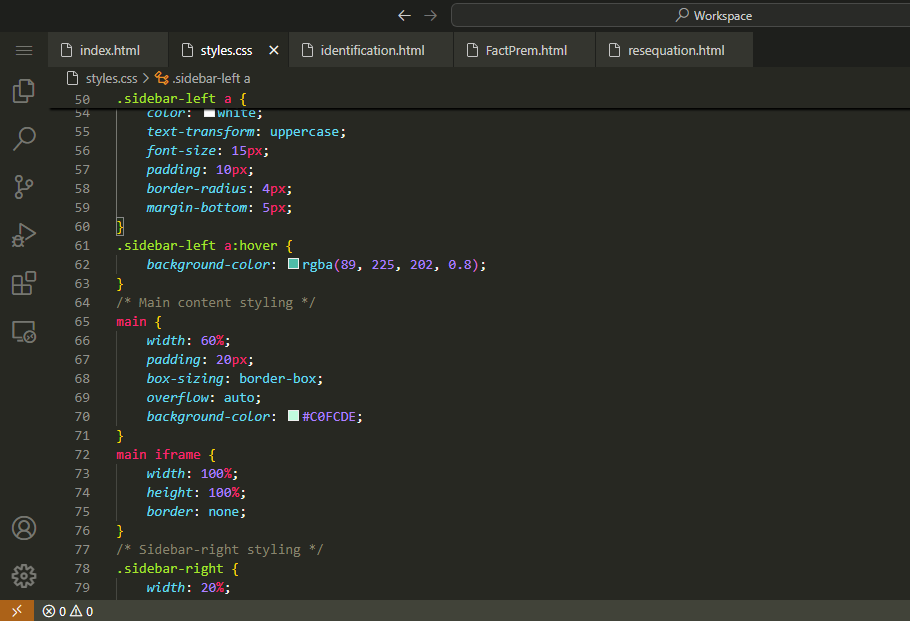Expand the .sidebar-left a breadcrumb

coord(210,78)
